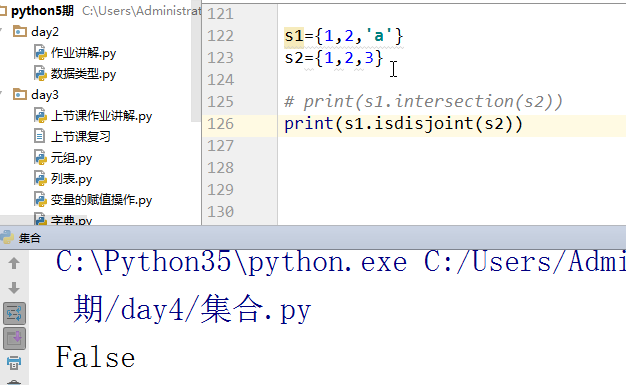The width and height of the screenshot is (626, 385).
Task: Click the False output in console
Action: [95, 357]
